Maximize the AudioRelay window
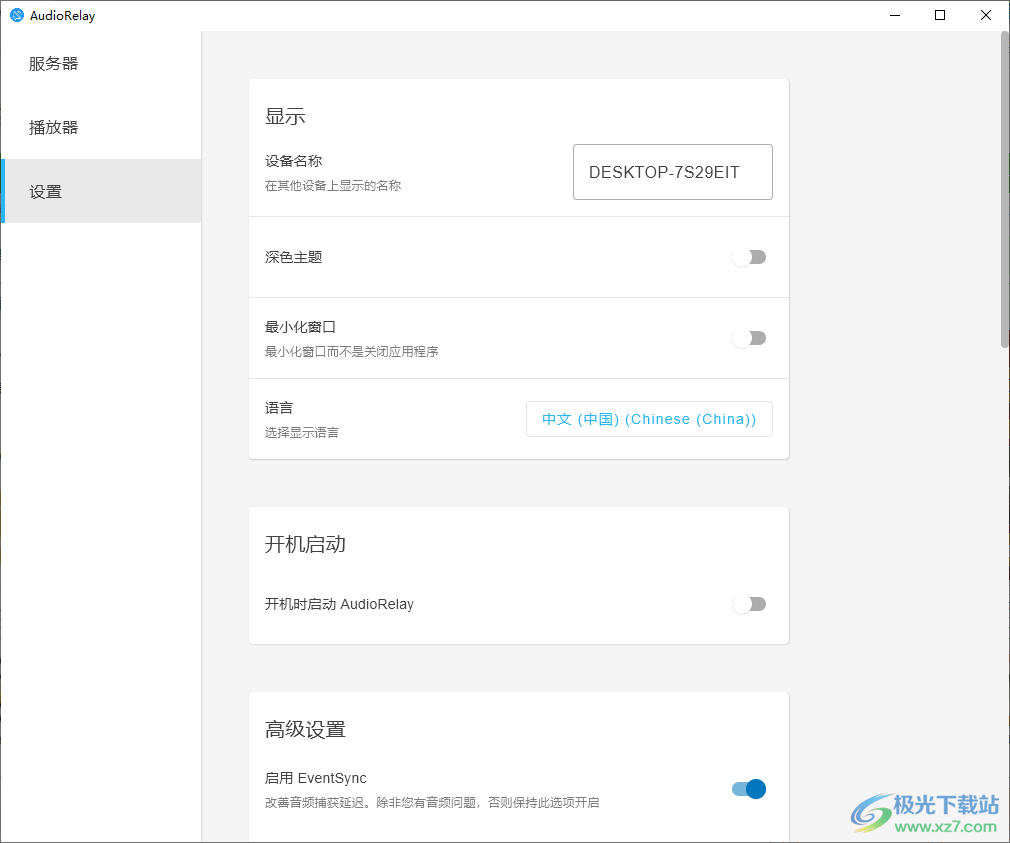The width and height of the screenshot is (1010, 843). coord(940,15)
